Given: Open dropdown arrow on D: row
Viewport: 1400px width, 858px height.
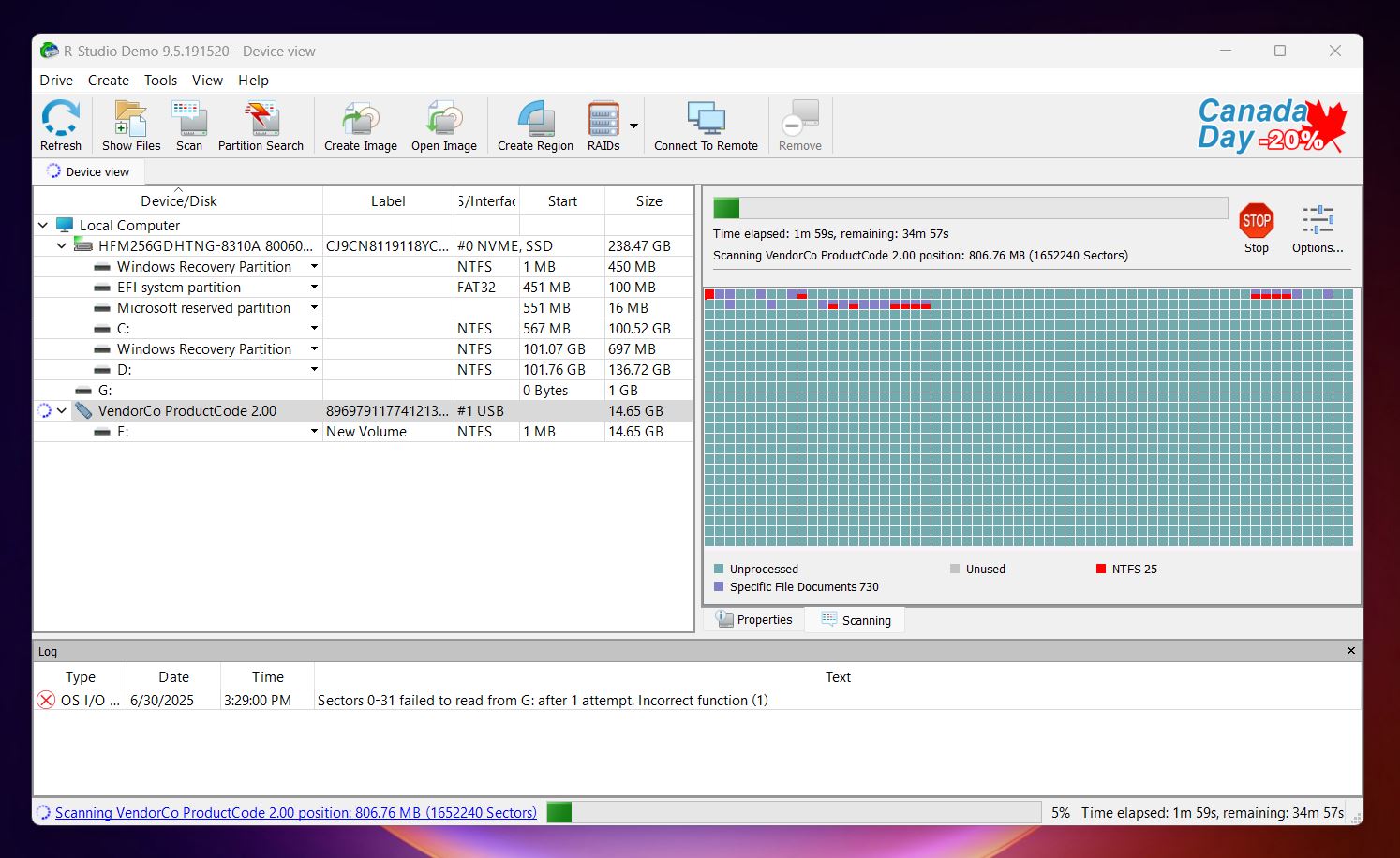Looking at the screenshot, I should [x=314, y=369].
